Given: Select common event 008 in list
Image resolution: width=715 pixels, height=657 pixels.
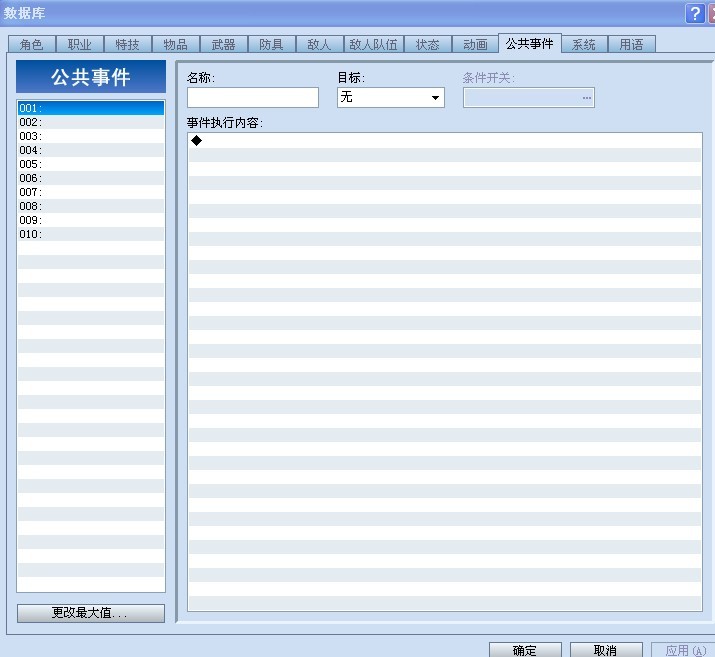Looking at the screenshot, I should tap(91, 206).
